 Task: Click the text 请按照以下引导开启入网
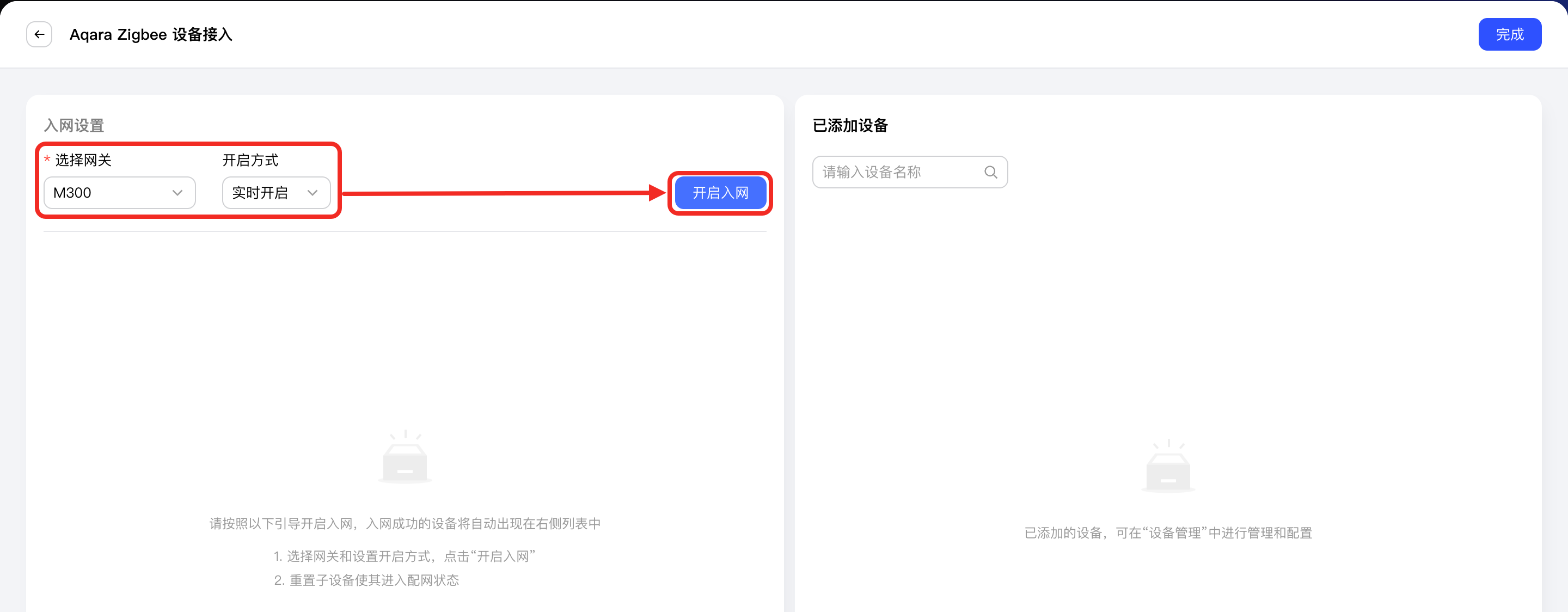pyautogui.click(x=281, y=524)
